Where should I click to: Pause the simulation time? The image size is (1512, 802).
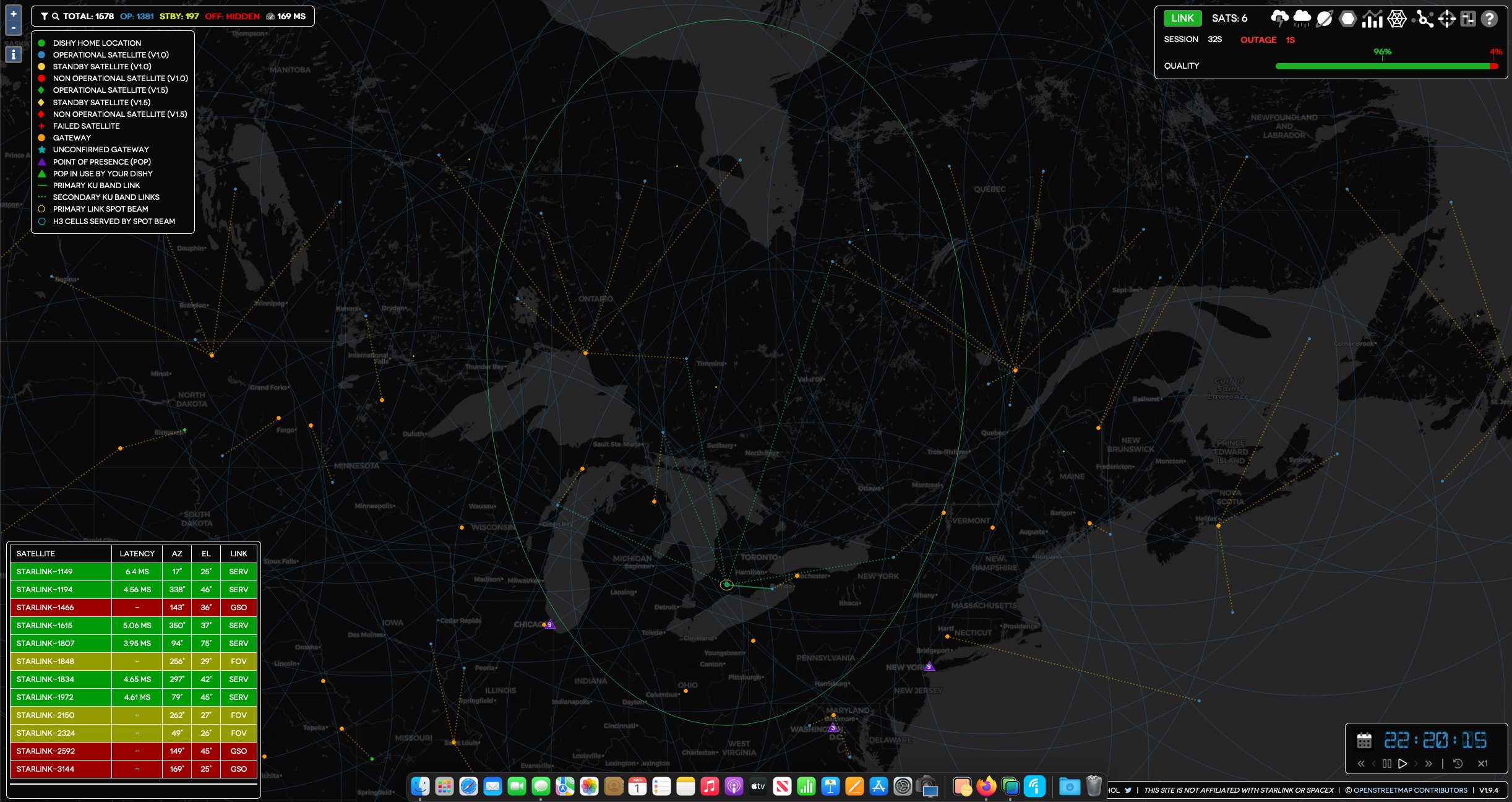1387,764
